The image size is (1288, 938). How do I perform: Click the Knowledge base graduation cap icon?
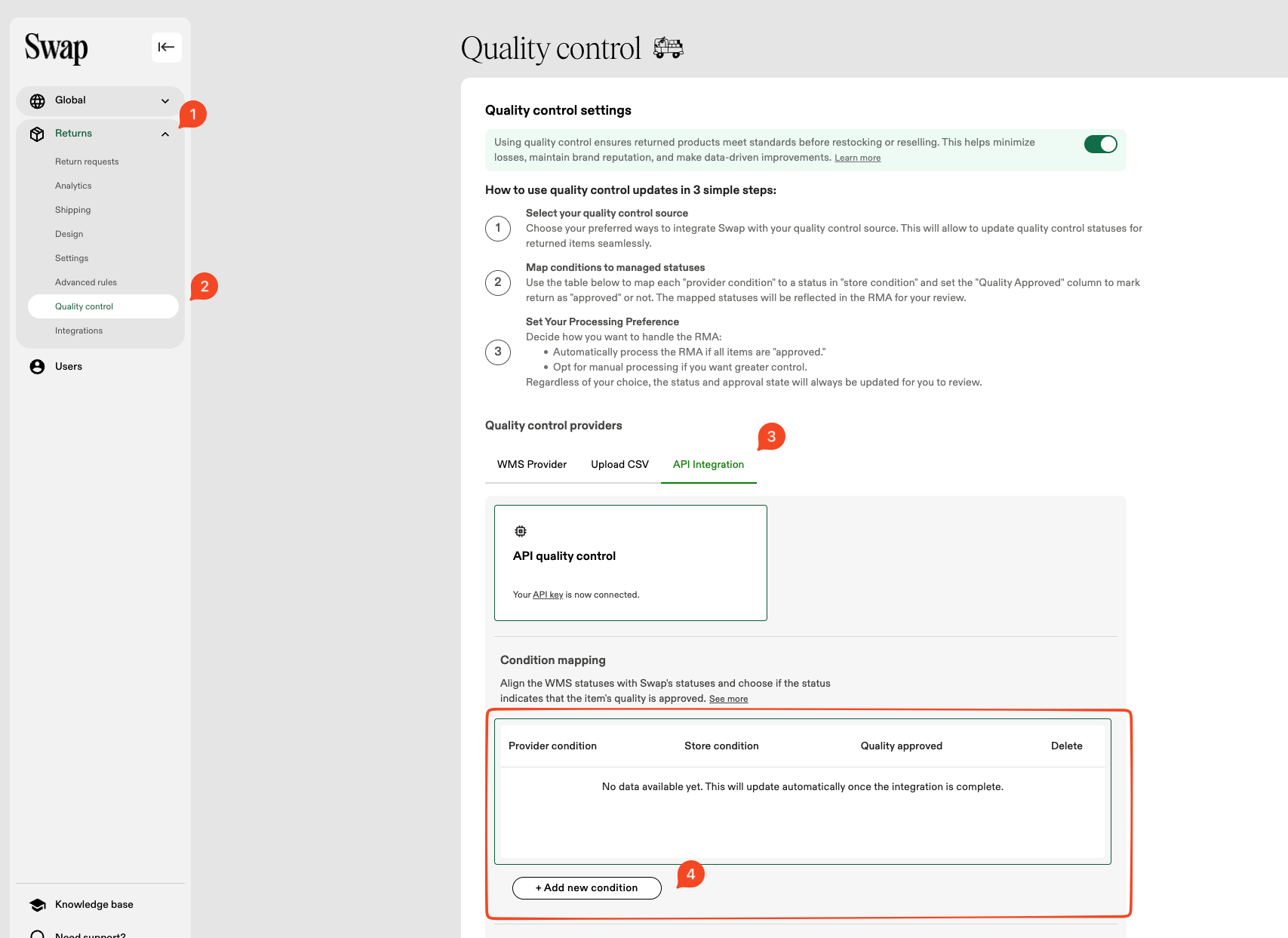click(x=36, y=904)
